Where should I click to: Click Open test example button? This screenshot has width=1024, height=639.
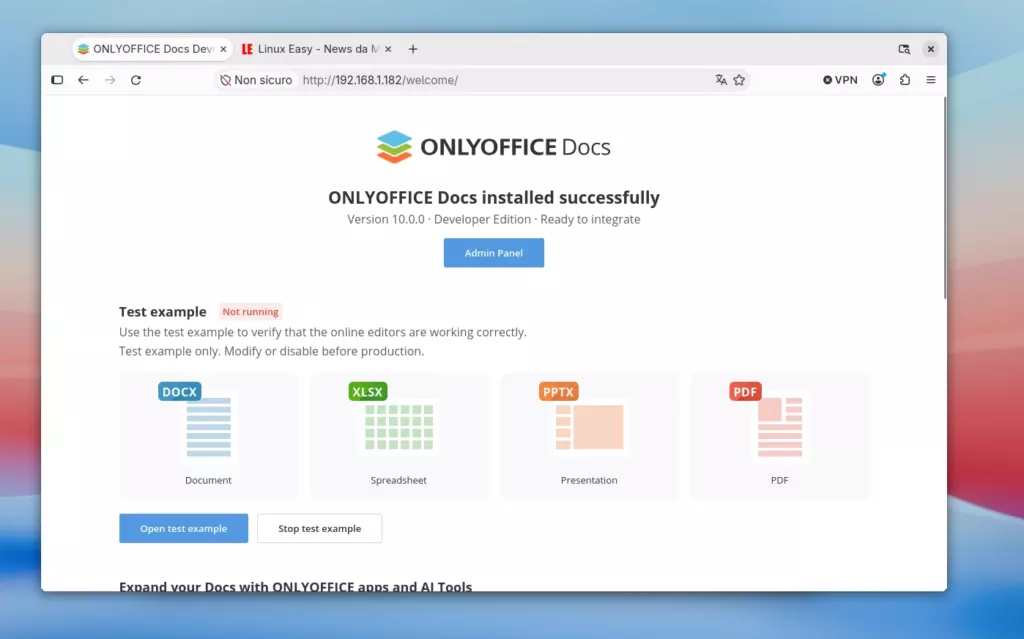click(x=184, y=528)
